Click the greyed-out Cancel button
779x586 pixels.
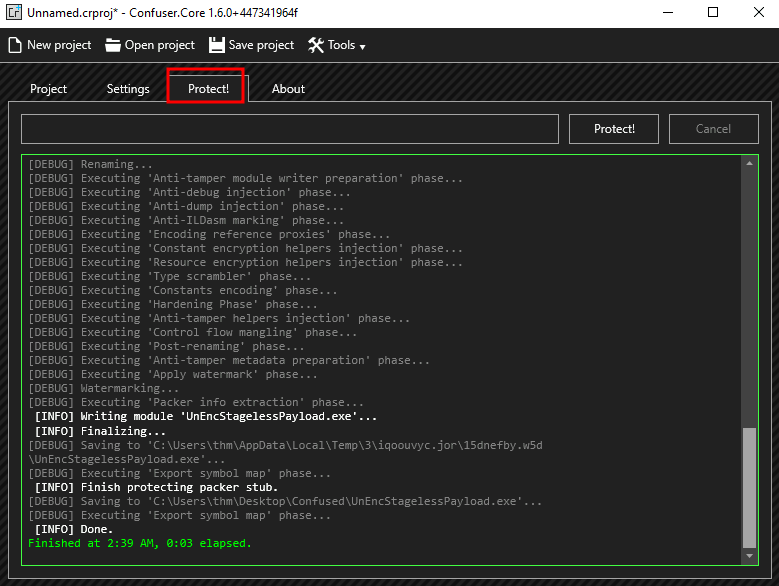pos(713,128)
